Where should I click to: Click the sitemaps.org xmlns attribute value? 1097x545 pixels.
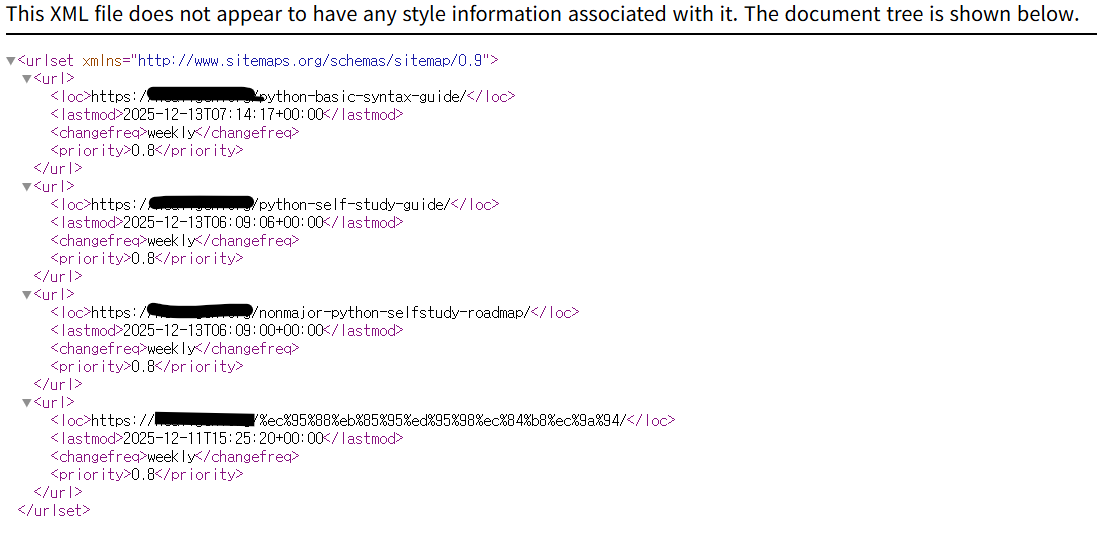(x=313, y=60)
